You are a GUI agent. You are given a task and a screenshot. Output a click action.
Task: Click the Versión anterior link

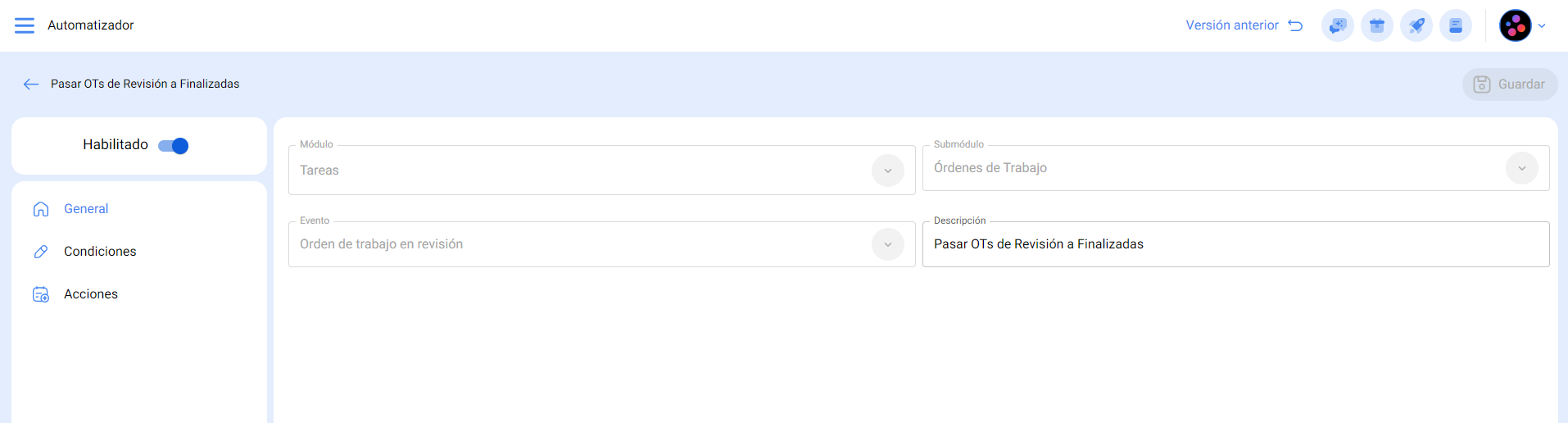[1232, 25]
